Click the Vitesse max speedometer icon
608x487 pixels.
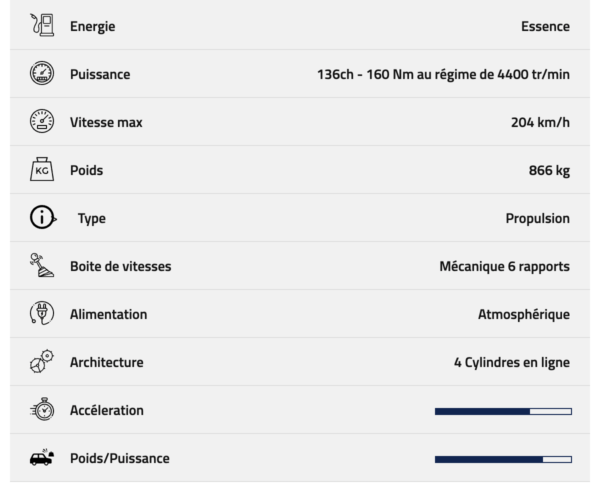tap(42, 121)
